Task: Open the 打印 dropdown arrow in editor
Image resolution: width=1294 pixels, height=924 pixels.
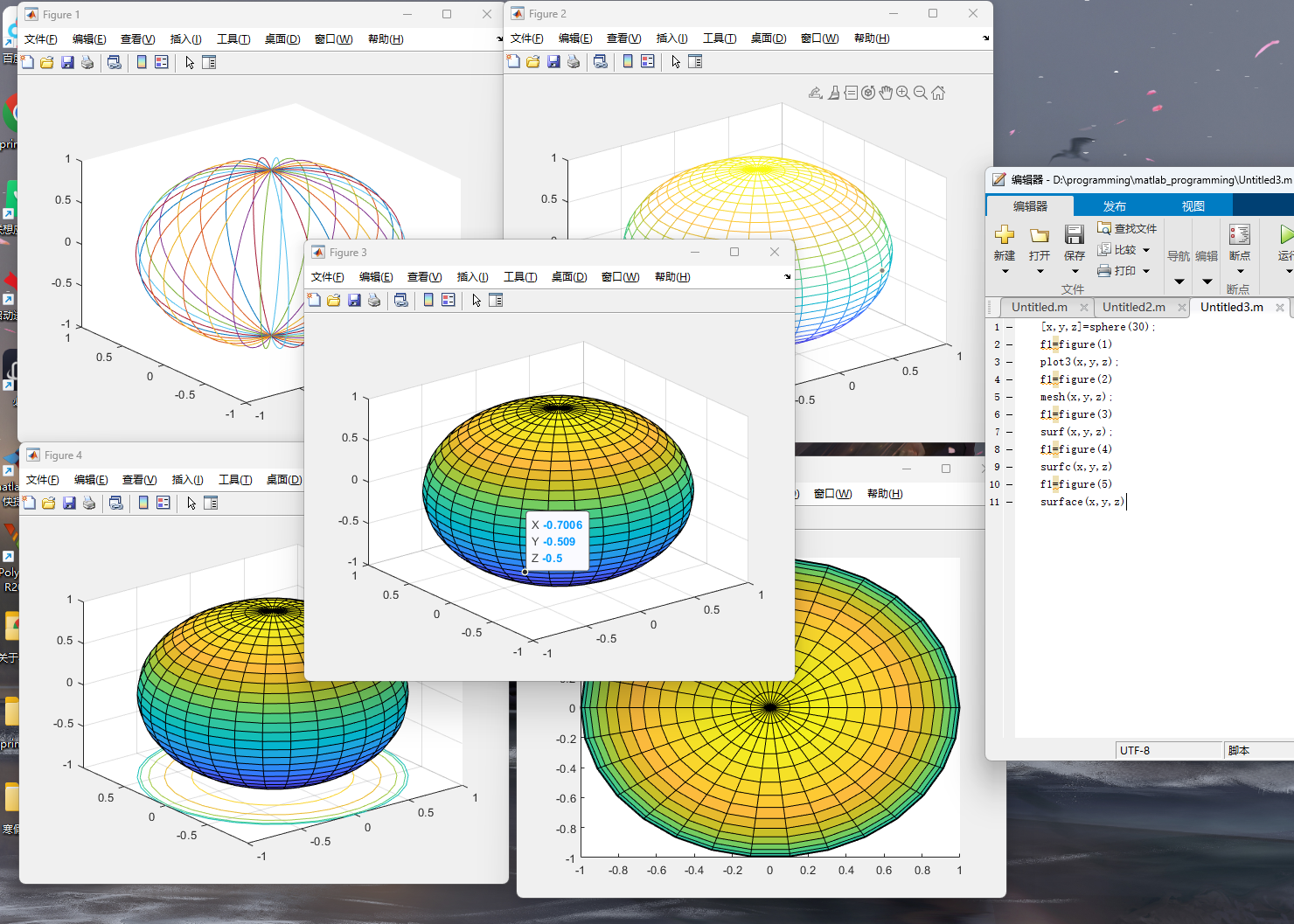Action: tap(1146, 271)
